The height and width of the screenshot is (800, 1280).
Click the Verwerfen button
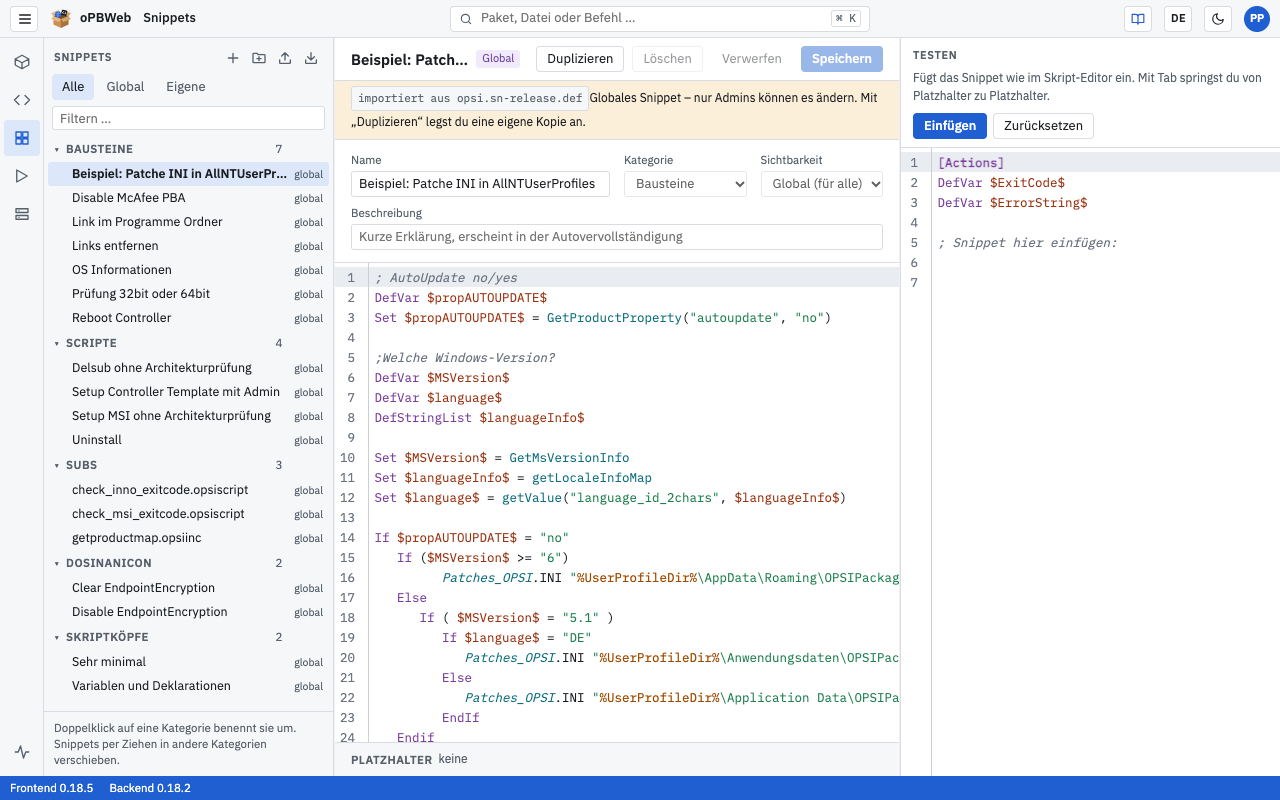click(x=752, y=59)
